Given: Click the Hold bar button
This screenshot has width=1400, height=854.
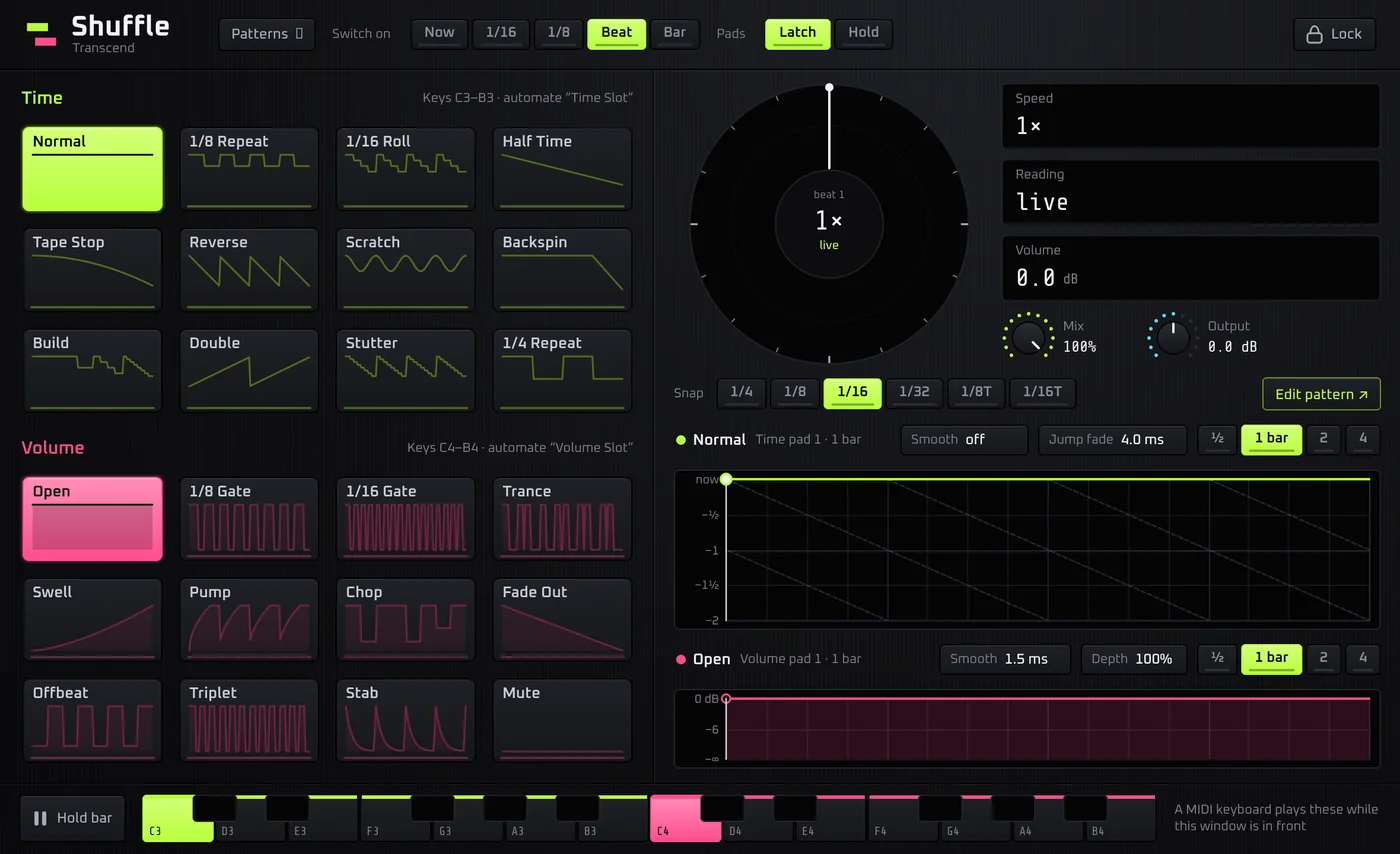Looking at the screenshot, I should click(73, 818).
